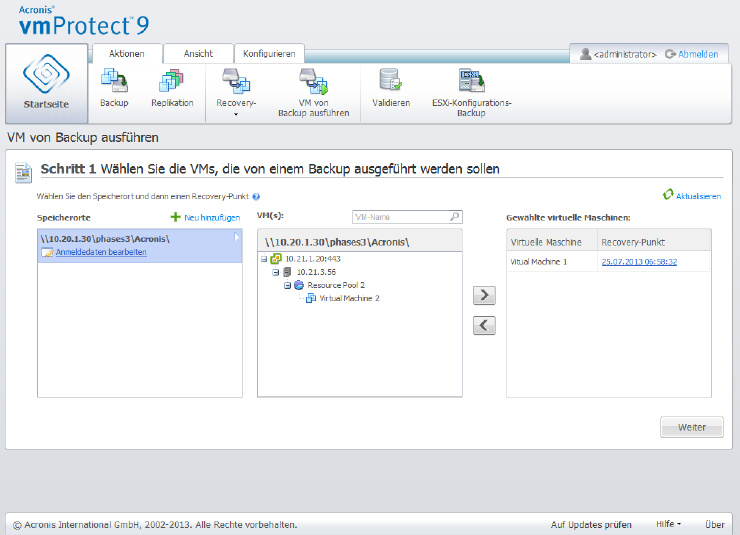
Task: Focus the VM-Name search field
Action: [x=401, y=217]
